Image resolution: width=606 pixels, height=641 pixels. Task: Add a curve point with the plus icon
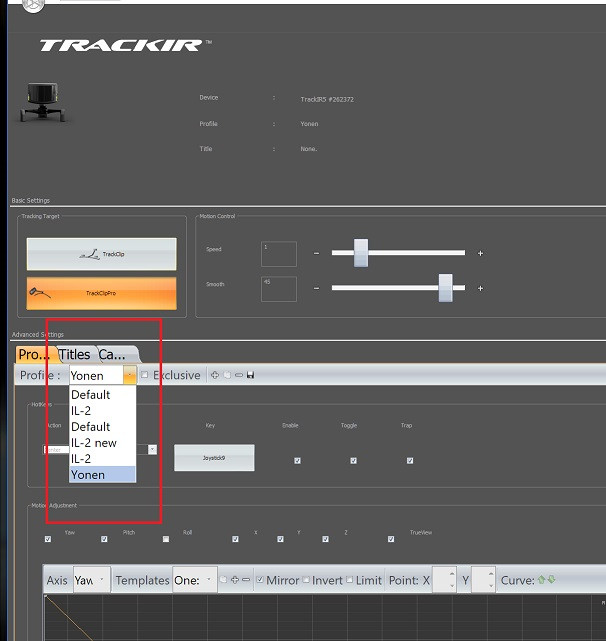click(235, 580)
